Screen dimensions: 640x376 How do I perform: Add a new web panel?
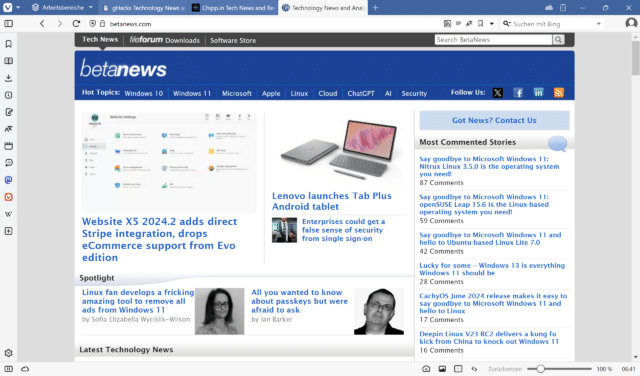[x=8, y=231]
